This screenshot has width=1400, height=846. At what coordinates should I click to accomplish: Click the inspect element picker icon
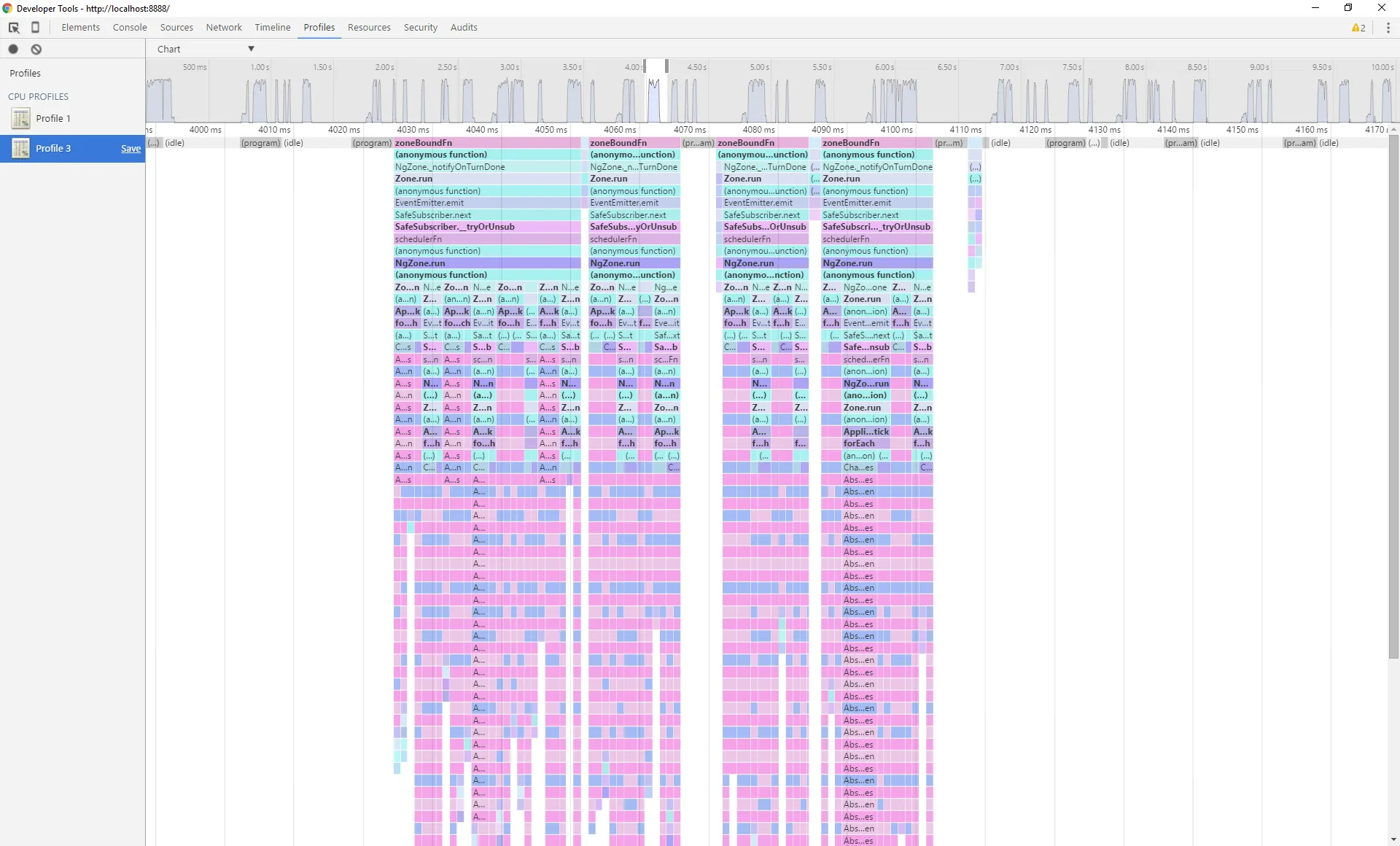pos(14,28)
